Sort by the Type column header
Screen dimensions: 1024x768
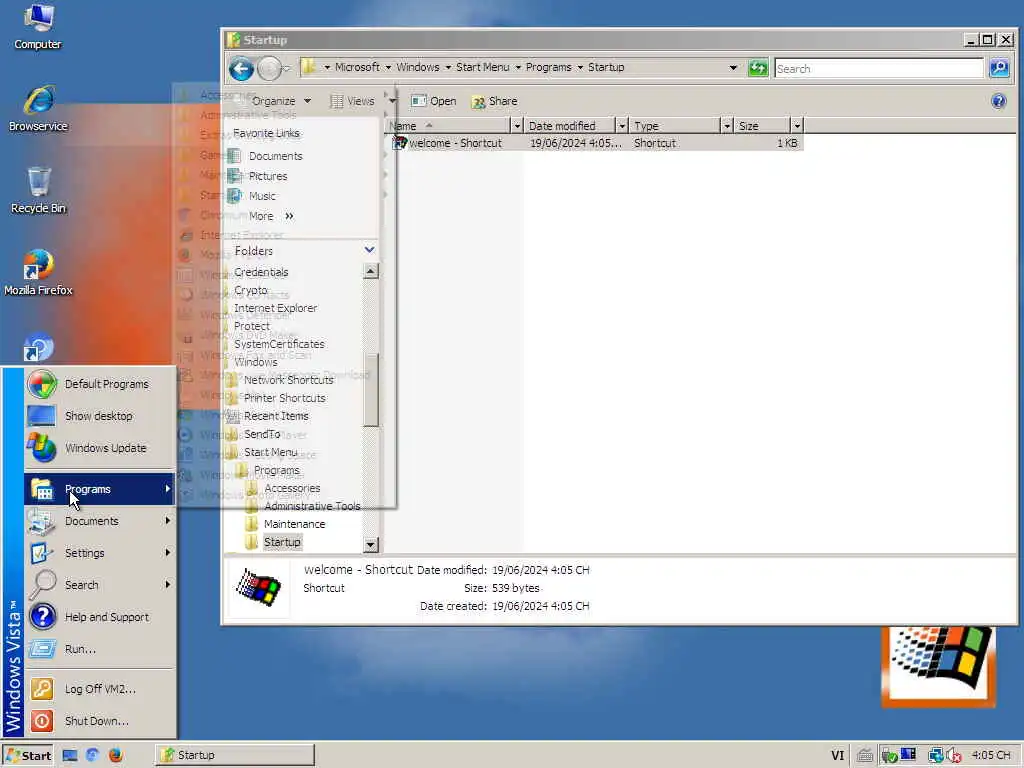675,125
